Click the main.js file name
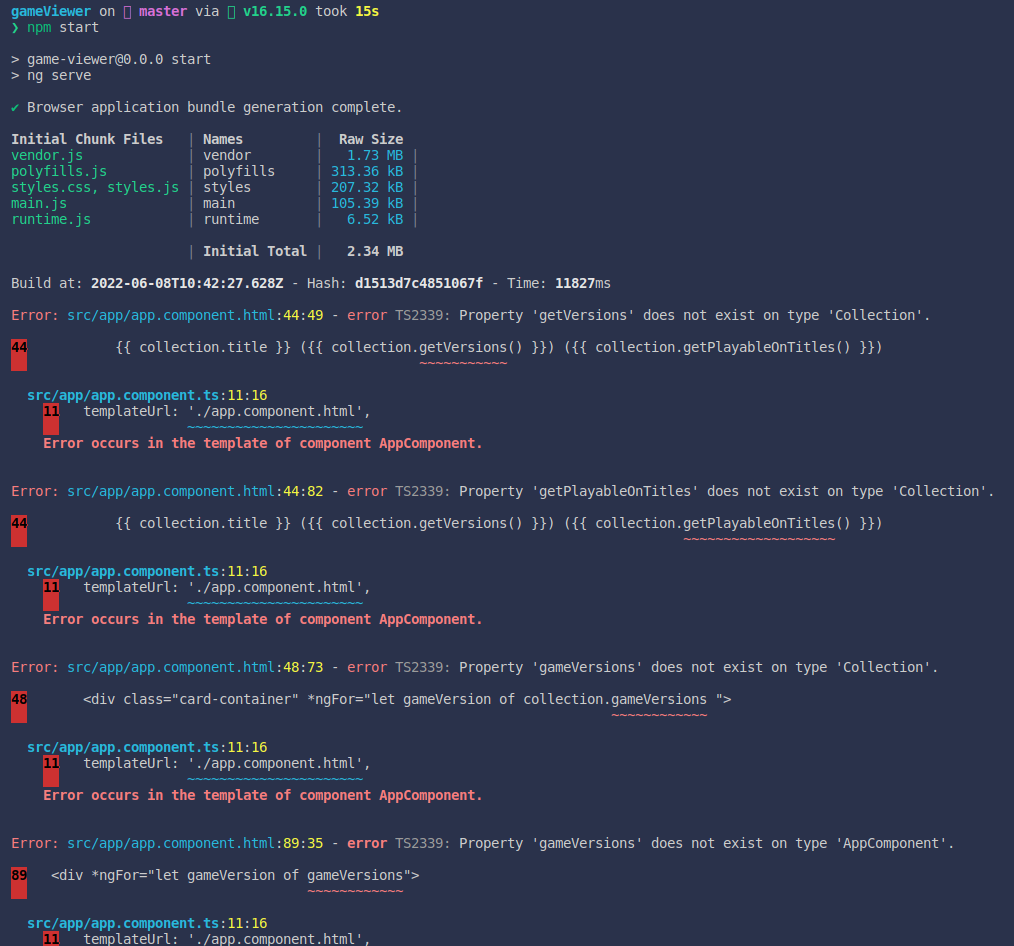 coord(39,203)
